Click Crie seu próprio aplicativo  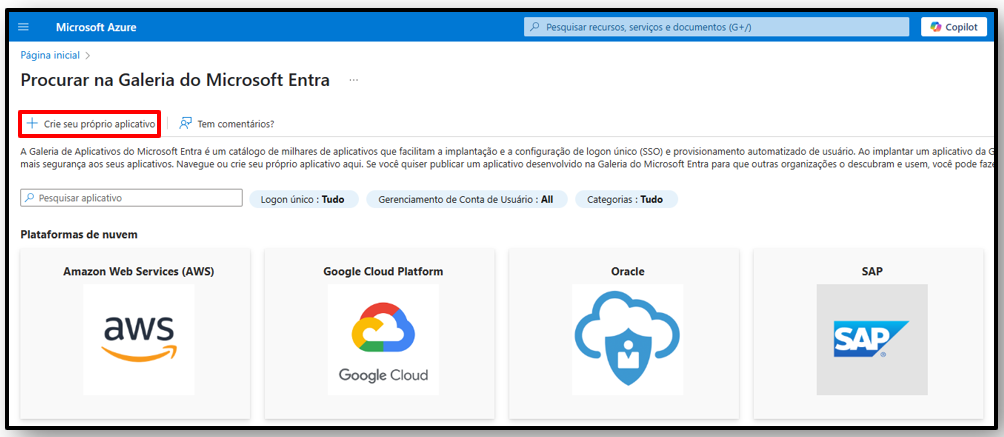point(90,123)
